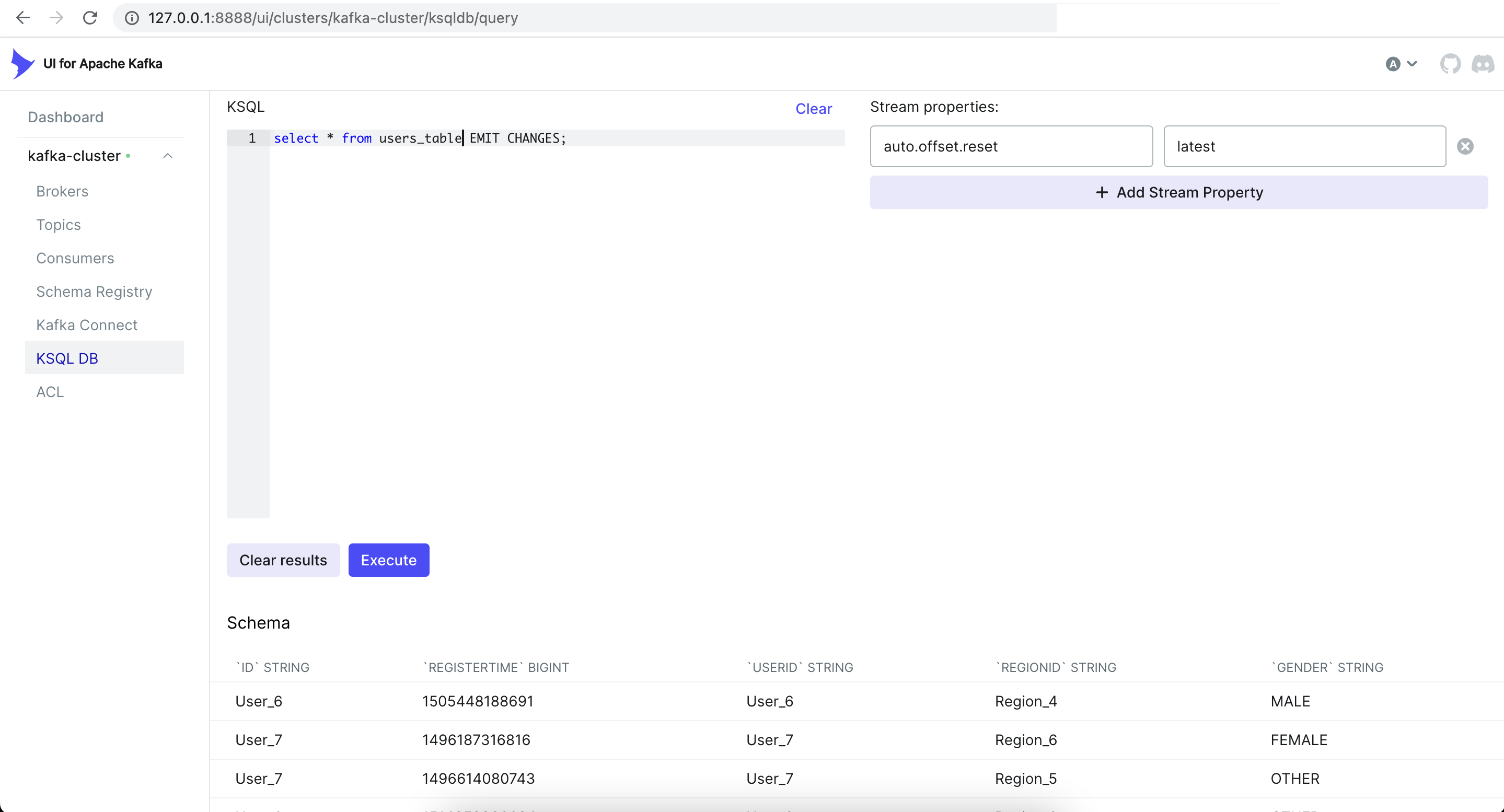Click the Discord icon in header
Image resolution: width=1504 pixels, height=812 pixels.
tap(1483, 63)
